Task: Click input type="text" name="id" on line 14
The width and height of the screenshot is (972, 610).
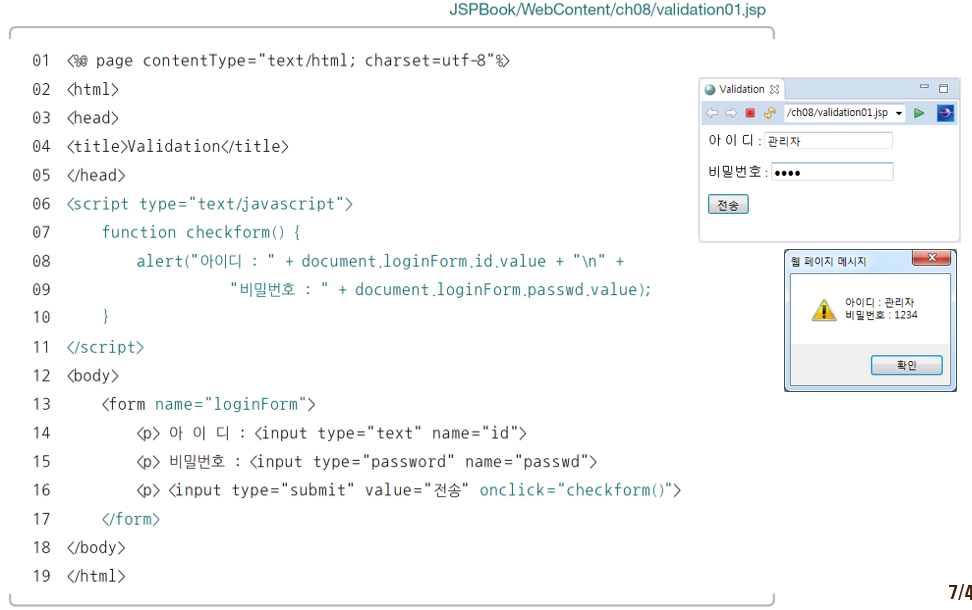Action: point(391,433)
